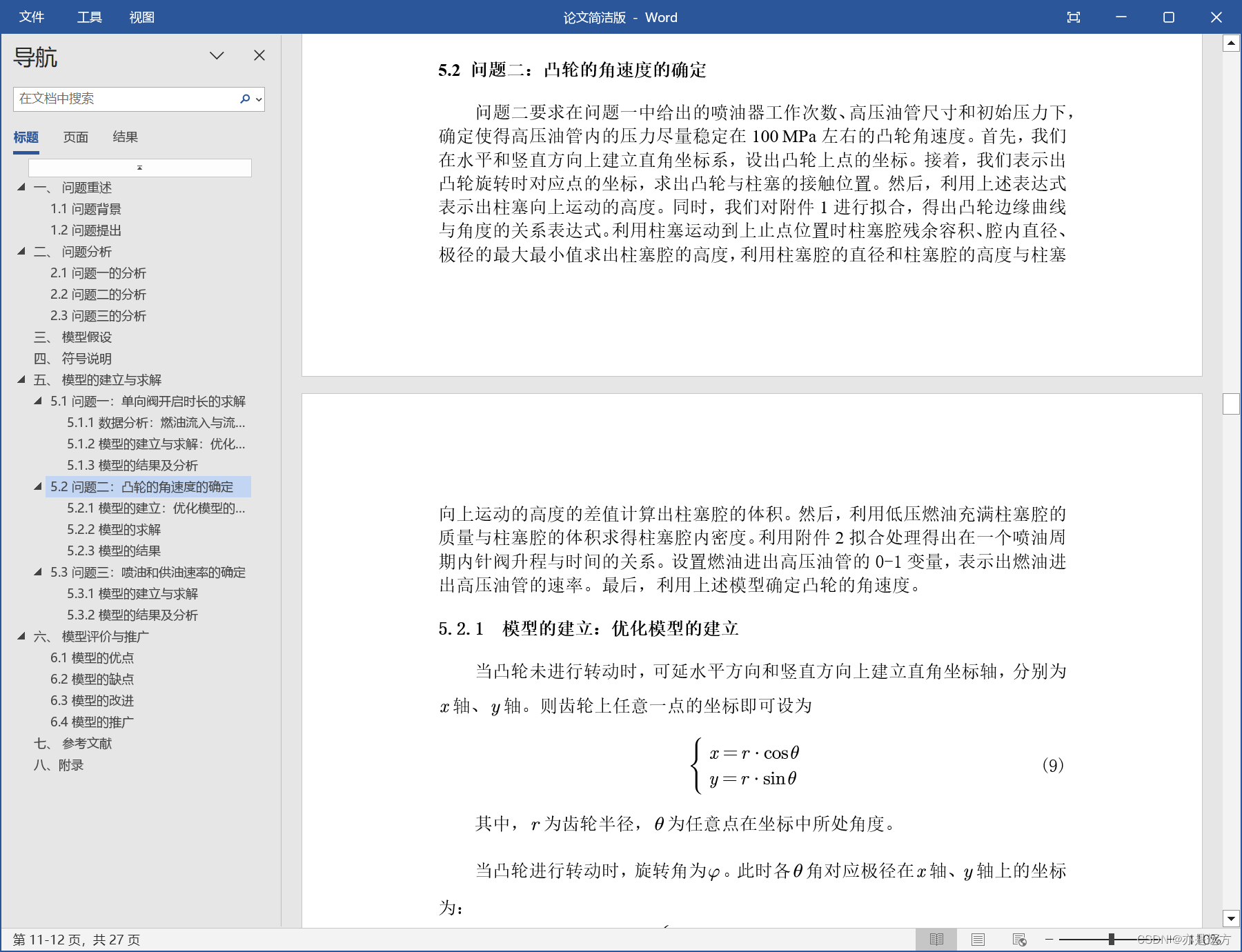Collapse the 二、问题分析 heading
The height and width of the screenshot is (952, 1242).
(21, 251)
